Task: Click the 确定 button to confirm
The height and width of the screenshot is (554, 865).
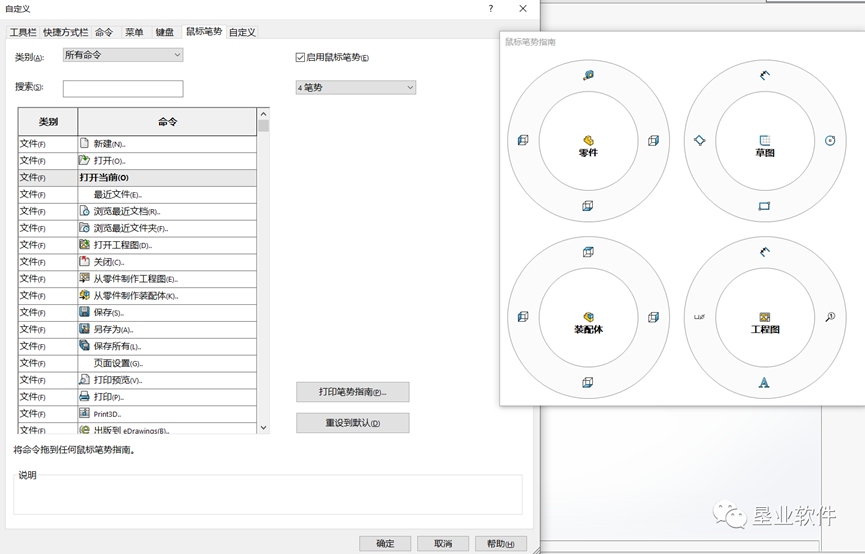Action: click(385, 543)
